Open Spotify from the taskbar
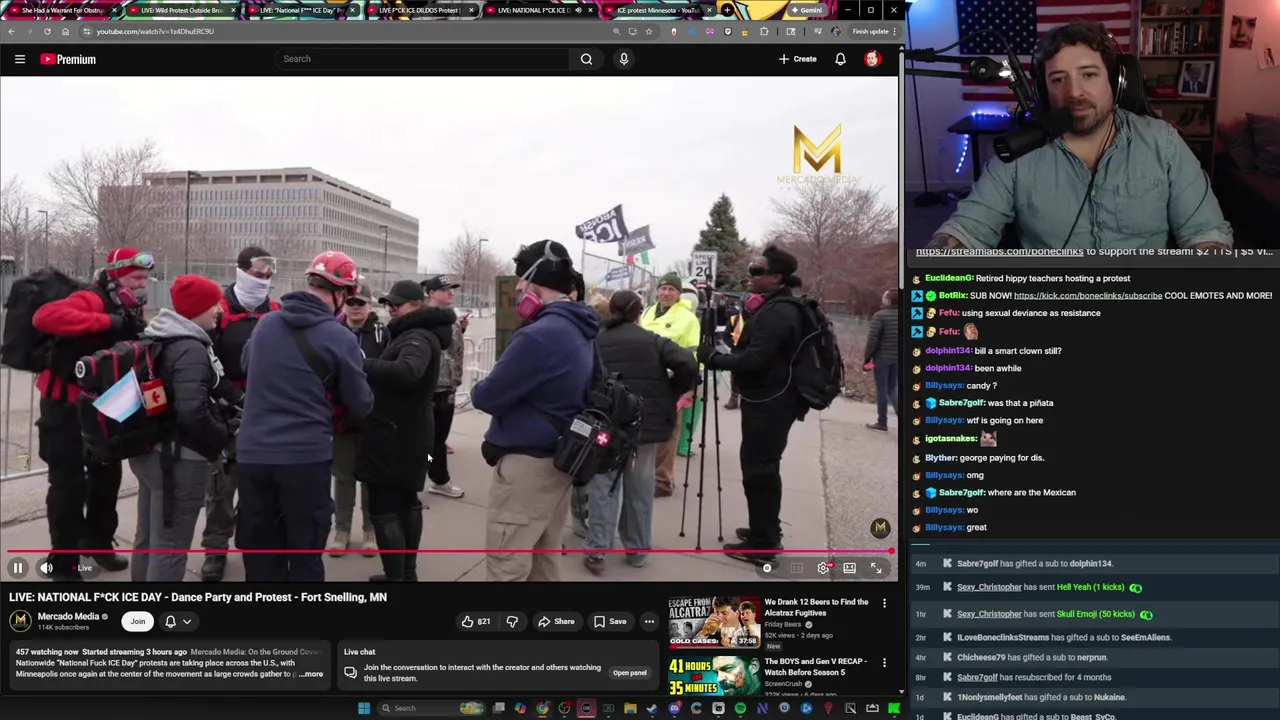This screenshot has height=720, width=1280. point(740,708)
